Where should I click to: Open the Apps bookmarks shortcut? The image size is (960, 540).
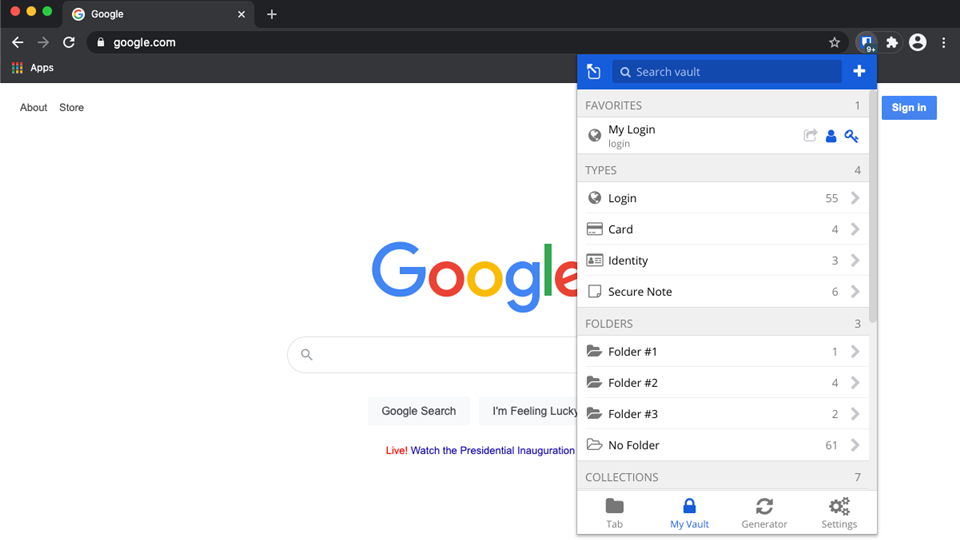(x=33, y=67)
